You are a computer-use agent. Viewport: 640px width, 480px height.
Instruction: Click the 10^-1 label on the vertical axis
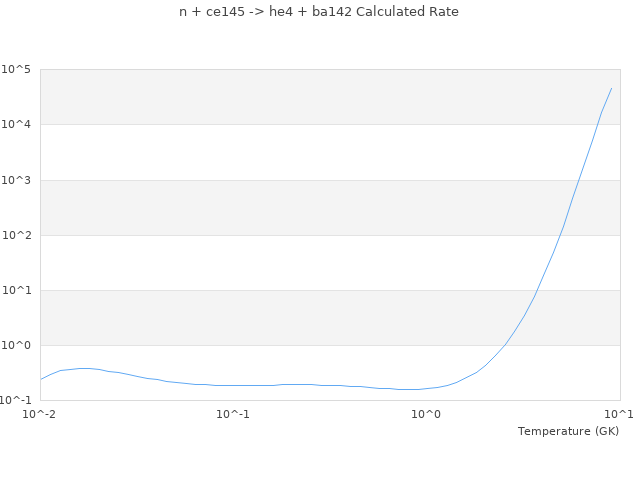(16, 401)
